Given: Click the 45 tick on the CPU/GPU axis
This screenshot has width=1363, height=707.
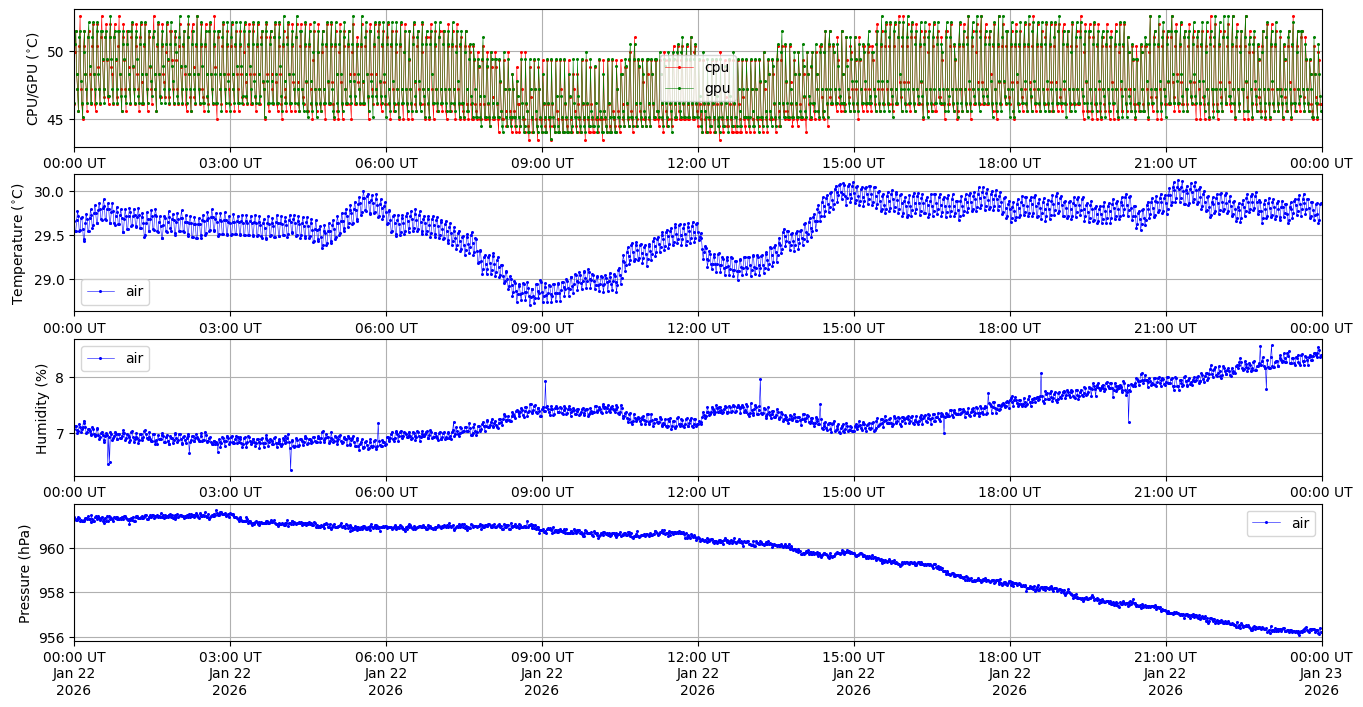Looking at the screenshot, I should tap(55, 120).
